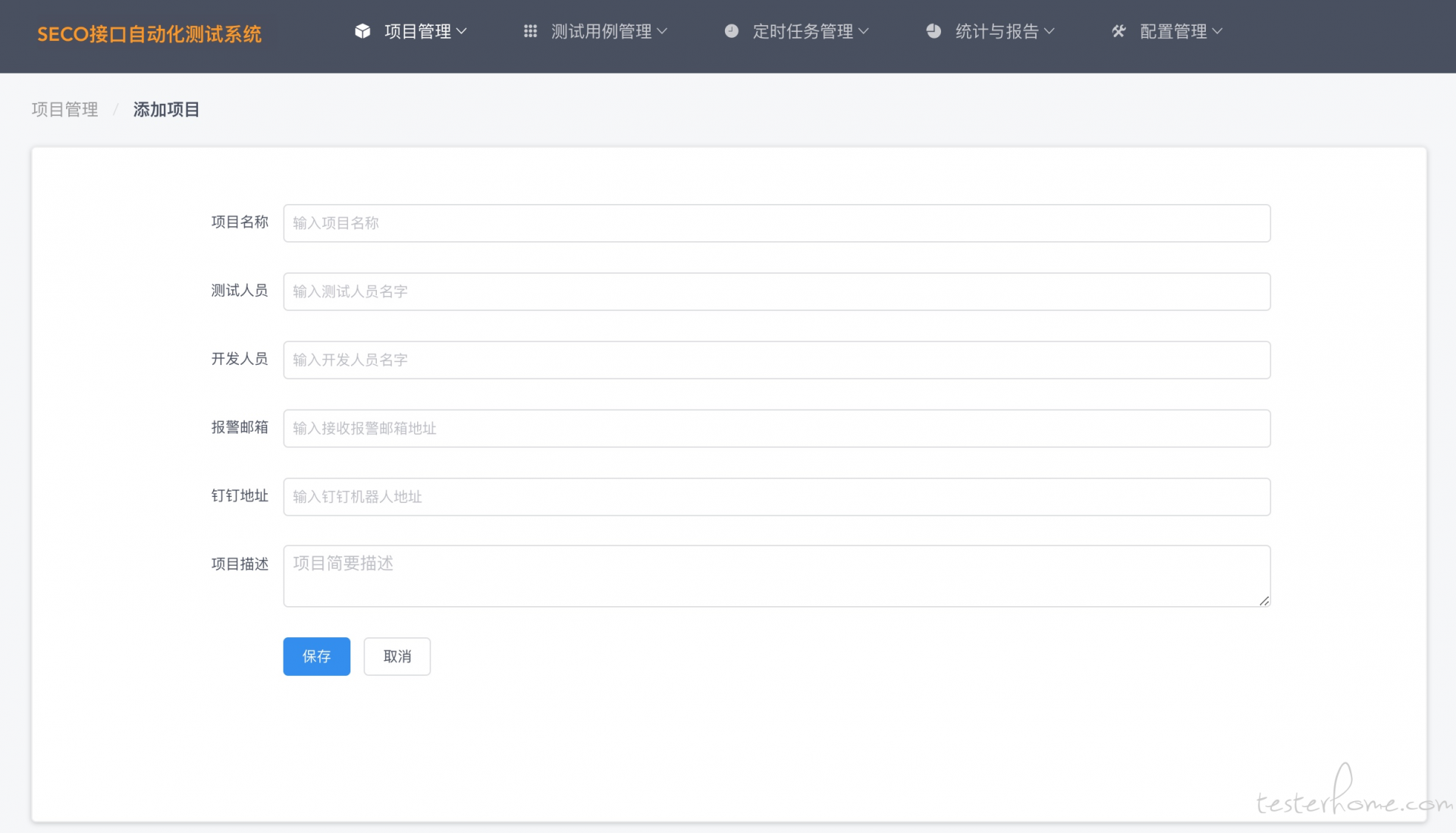This screenshot has width=1456, height=833.
Task: Focus the 开发人员 name input field
Action: point(777,360)
